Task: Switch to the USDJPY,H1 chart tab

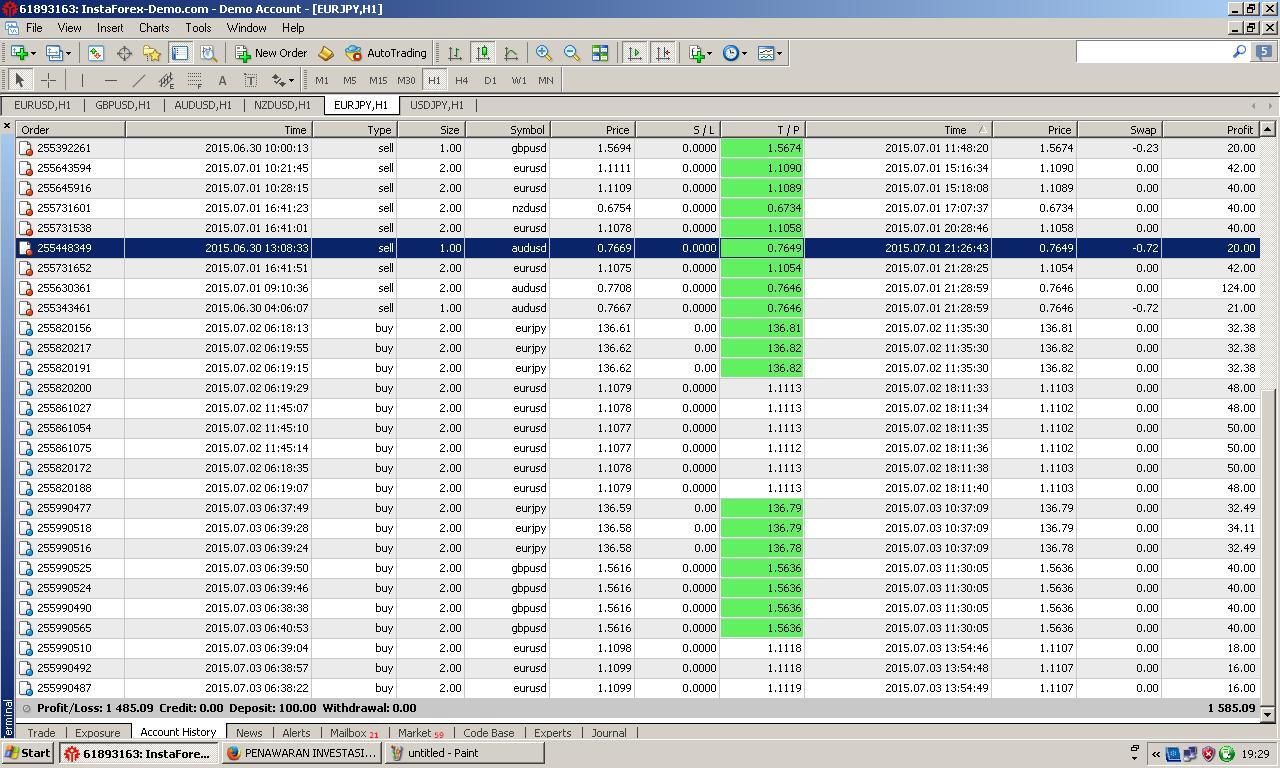Action: pos(437,105)
